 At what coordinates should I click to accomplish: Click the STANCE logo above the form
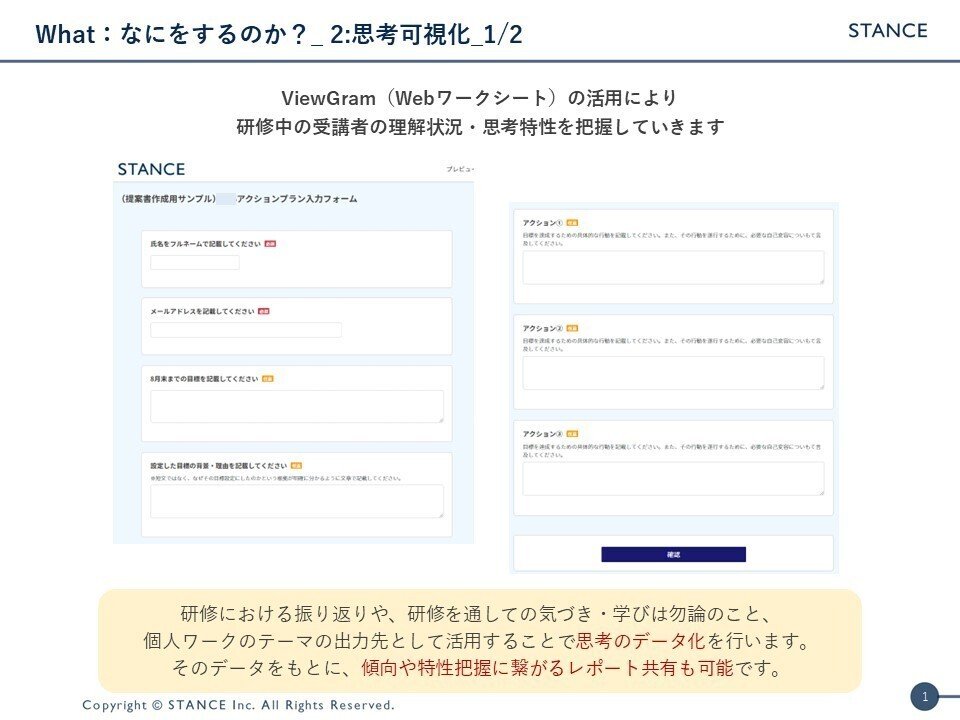151,169
